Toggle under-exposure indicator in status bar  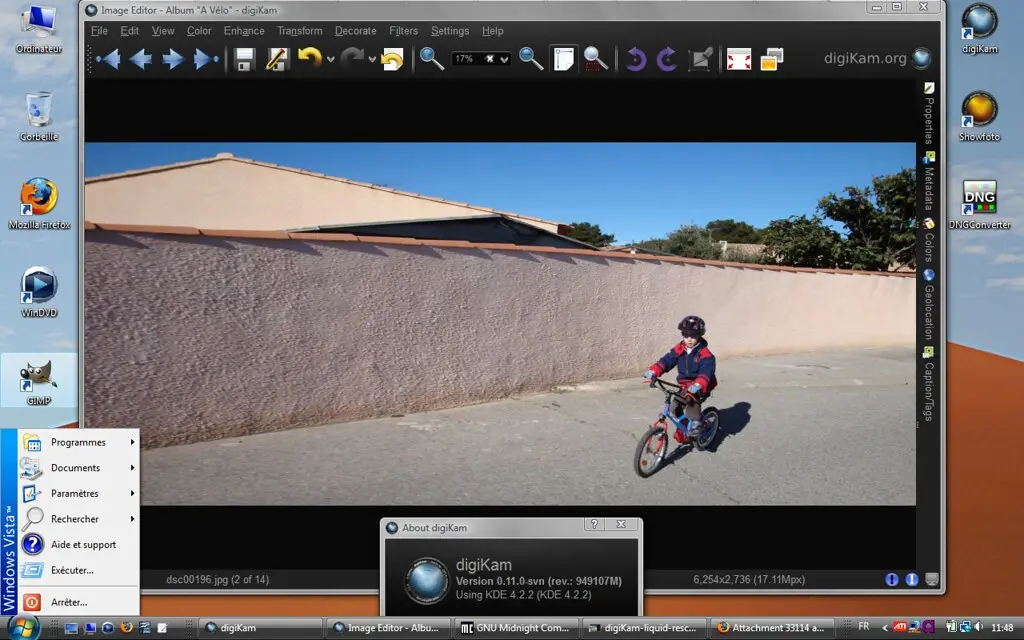pos(891,579)
